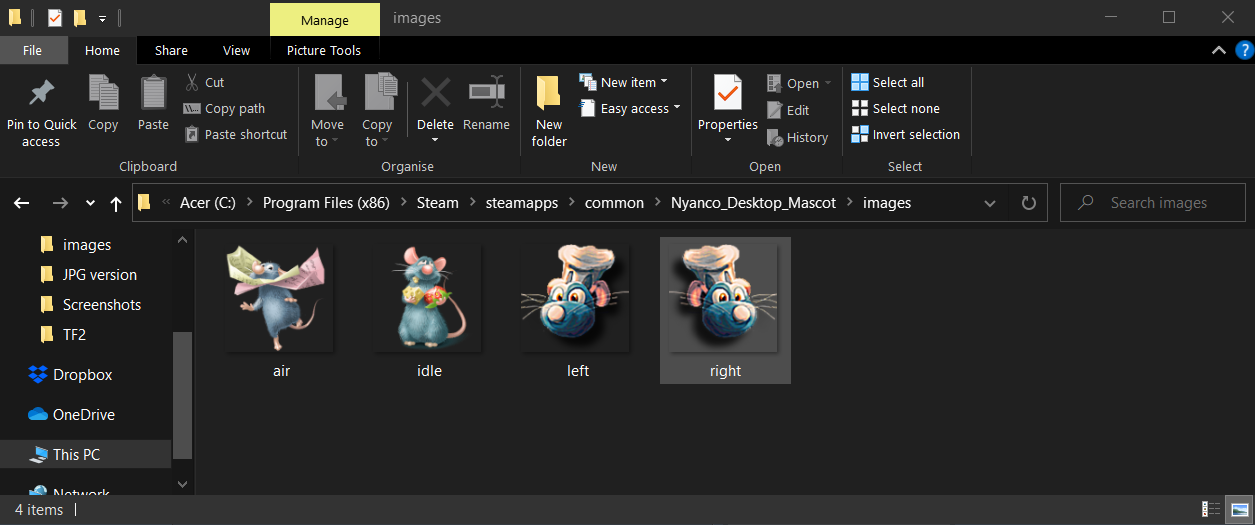
Task: Click the Delete X icon
Action: [435, 93]
